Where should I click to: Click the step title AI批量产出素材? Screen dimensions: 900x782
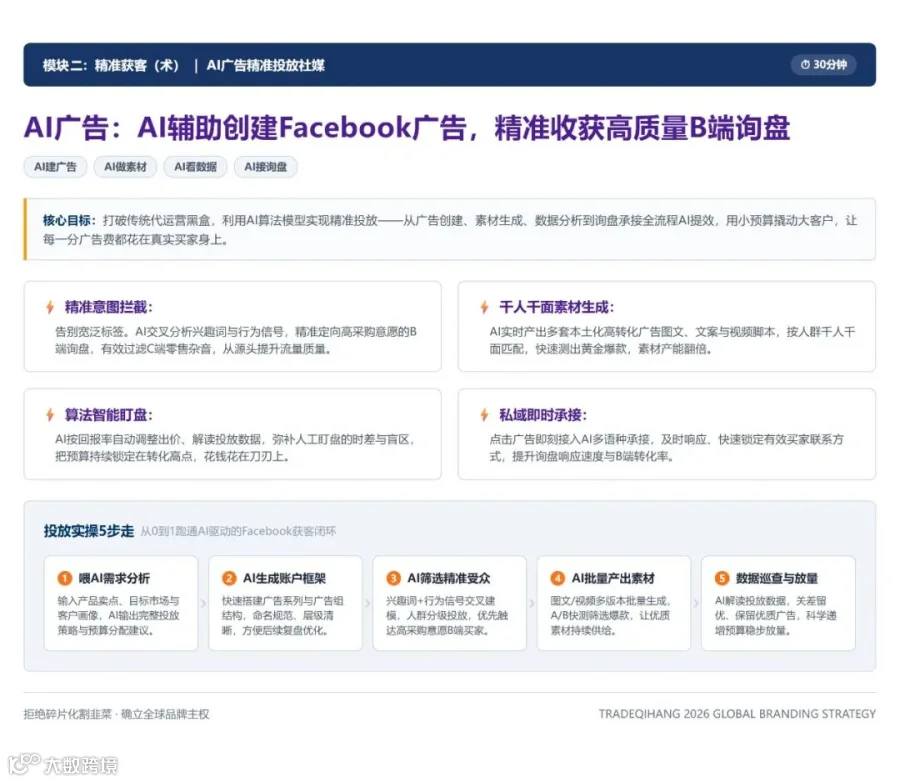click(612, 578)
